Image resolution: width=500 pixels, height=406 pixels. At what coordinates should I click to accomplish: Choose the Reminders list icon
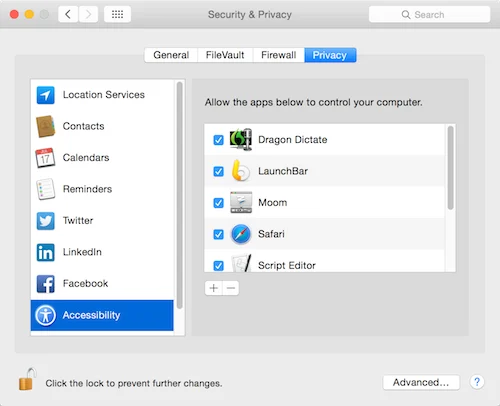(x=45, y=189)
